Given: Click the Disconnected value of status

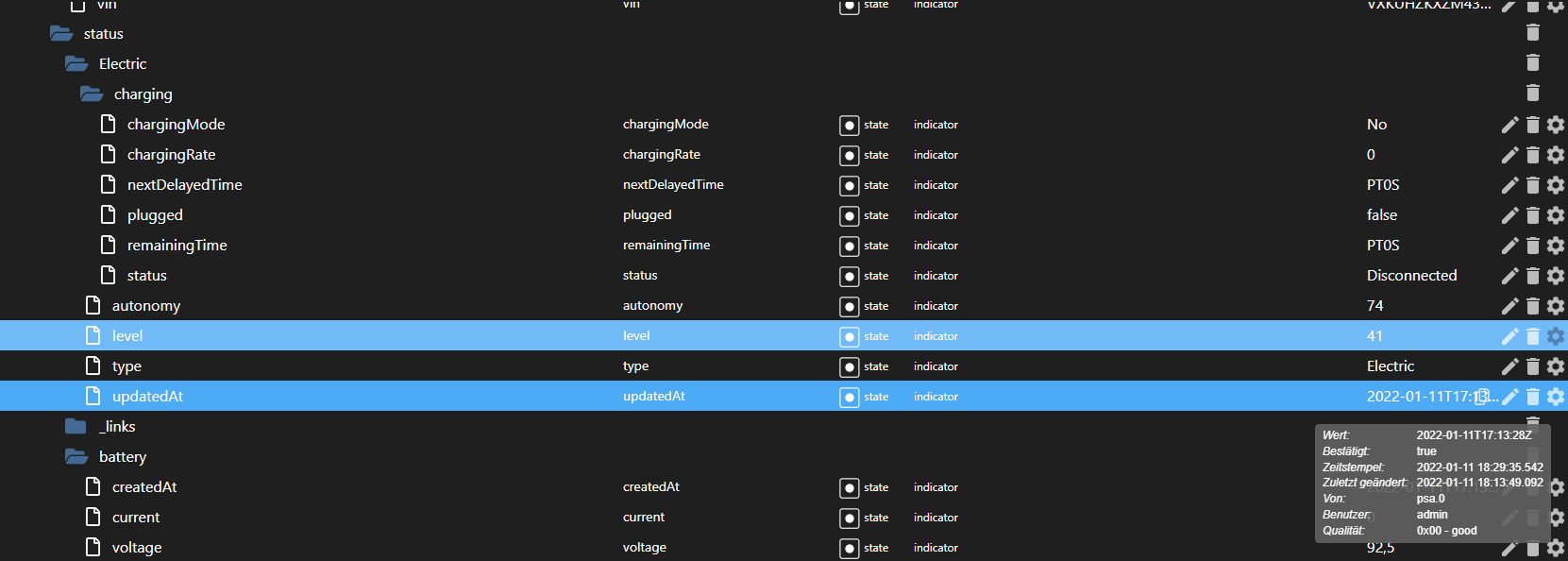Looking at the screenshot, I should [x=1411, y=276].
